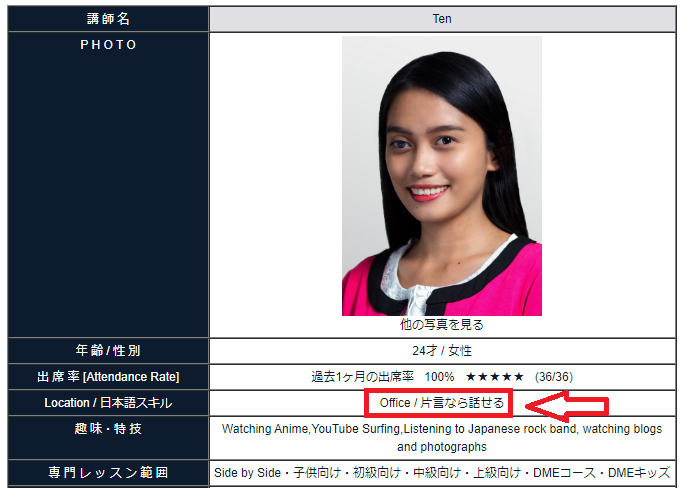684x488 pixels.
Task: Open the 他の写真を見る link
Action: (x=441, y=325)
